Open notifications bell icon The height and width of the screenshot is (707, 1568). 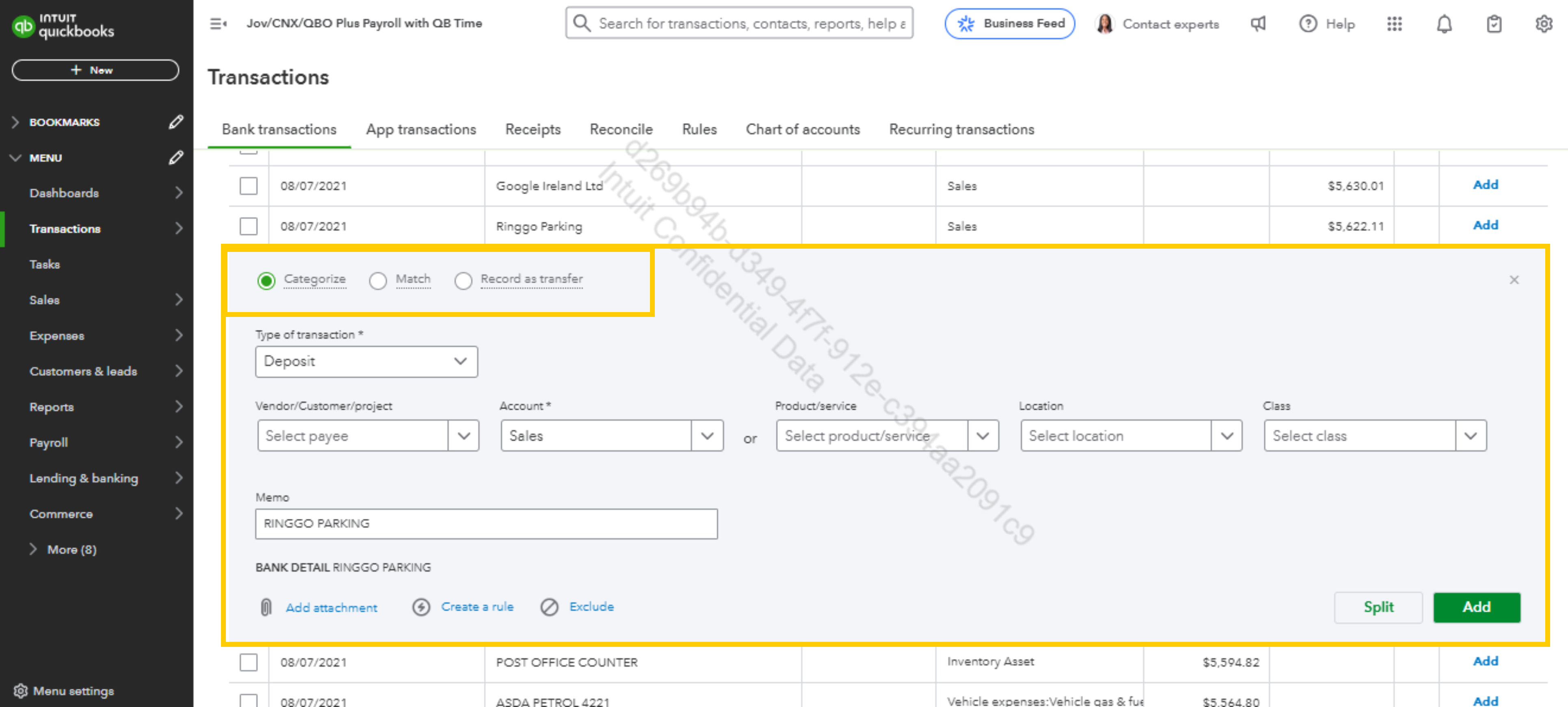1445,24
